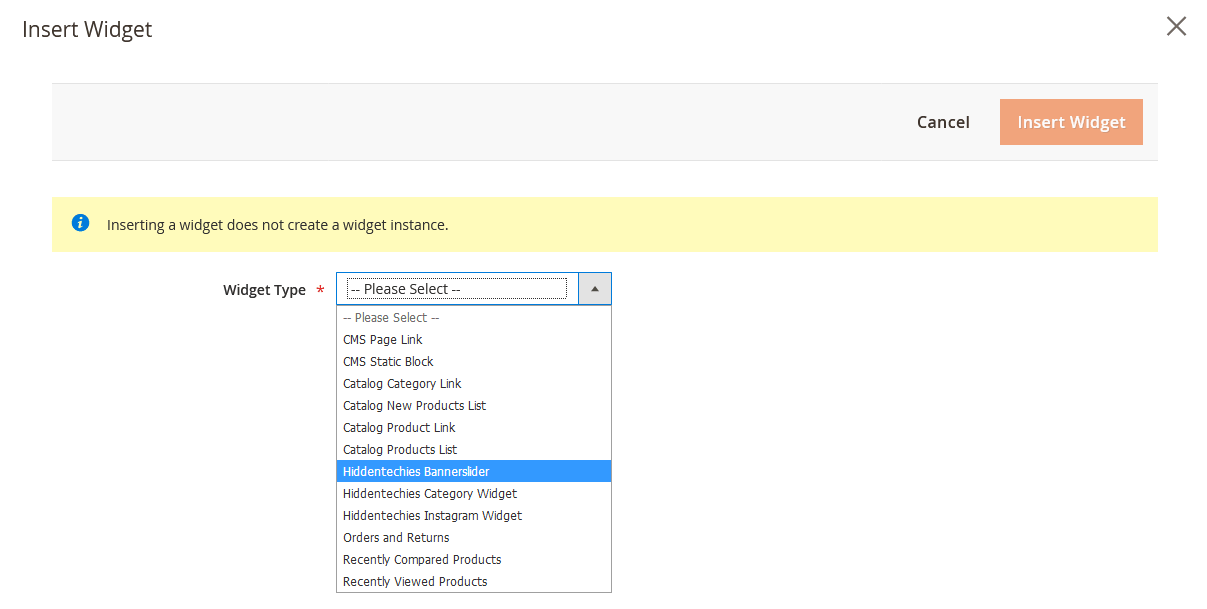Click the info icon in the yellow notice
Viewport: 1207px width, 609px height.
[80, 223]
